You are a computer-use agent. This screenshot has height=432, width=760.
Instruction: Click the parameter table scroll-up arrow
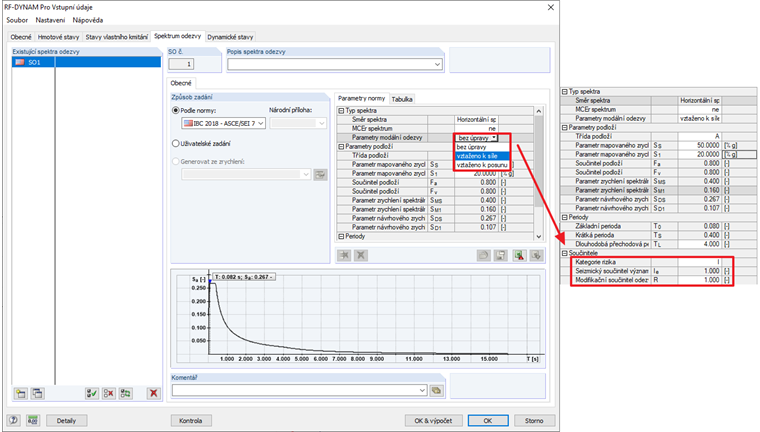[538, 111]
